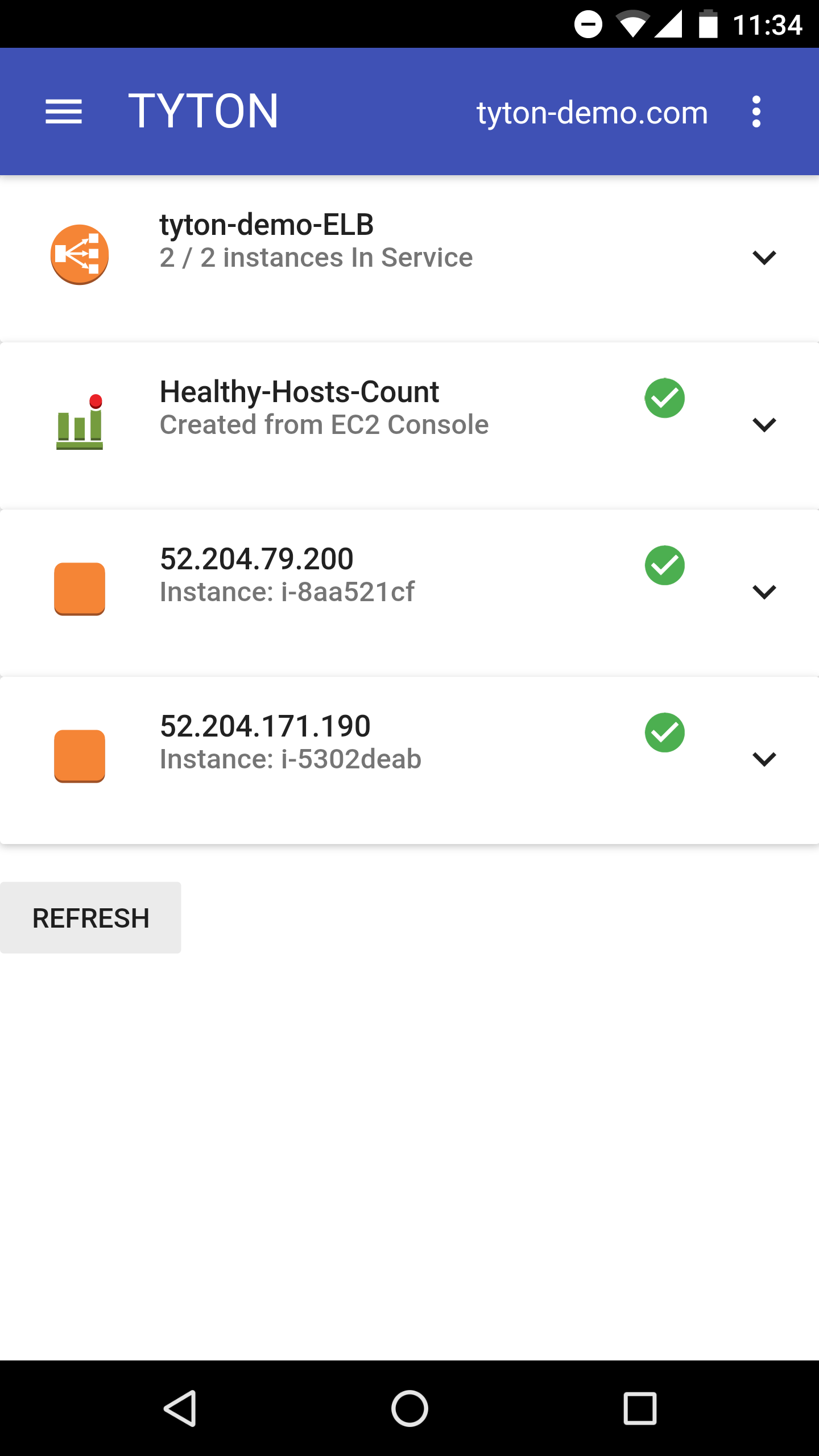This screenshot has height=1456, width=819.
Task: Expand the Healthy-Hosts-Count alarm details
Action: 764,425
